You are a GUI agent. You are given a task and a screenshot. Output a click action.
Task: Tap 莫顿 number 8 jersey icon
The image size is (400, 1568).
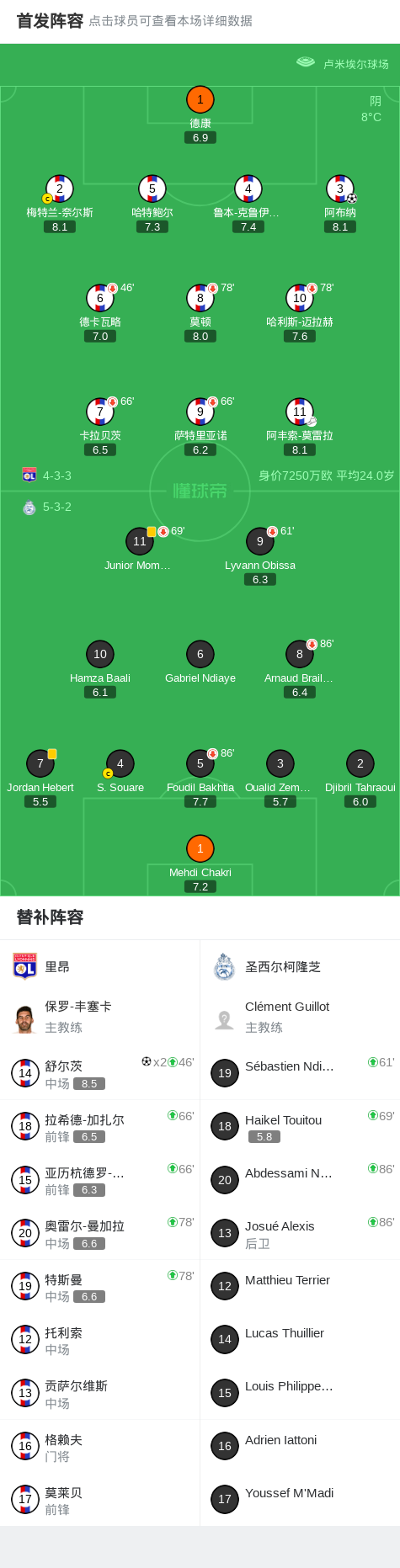coord(200,298)
